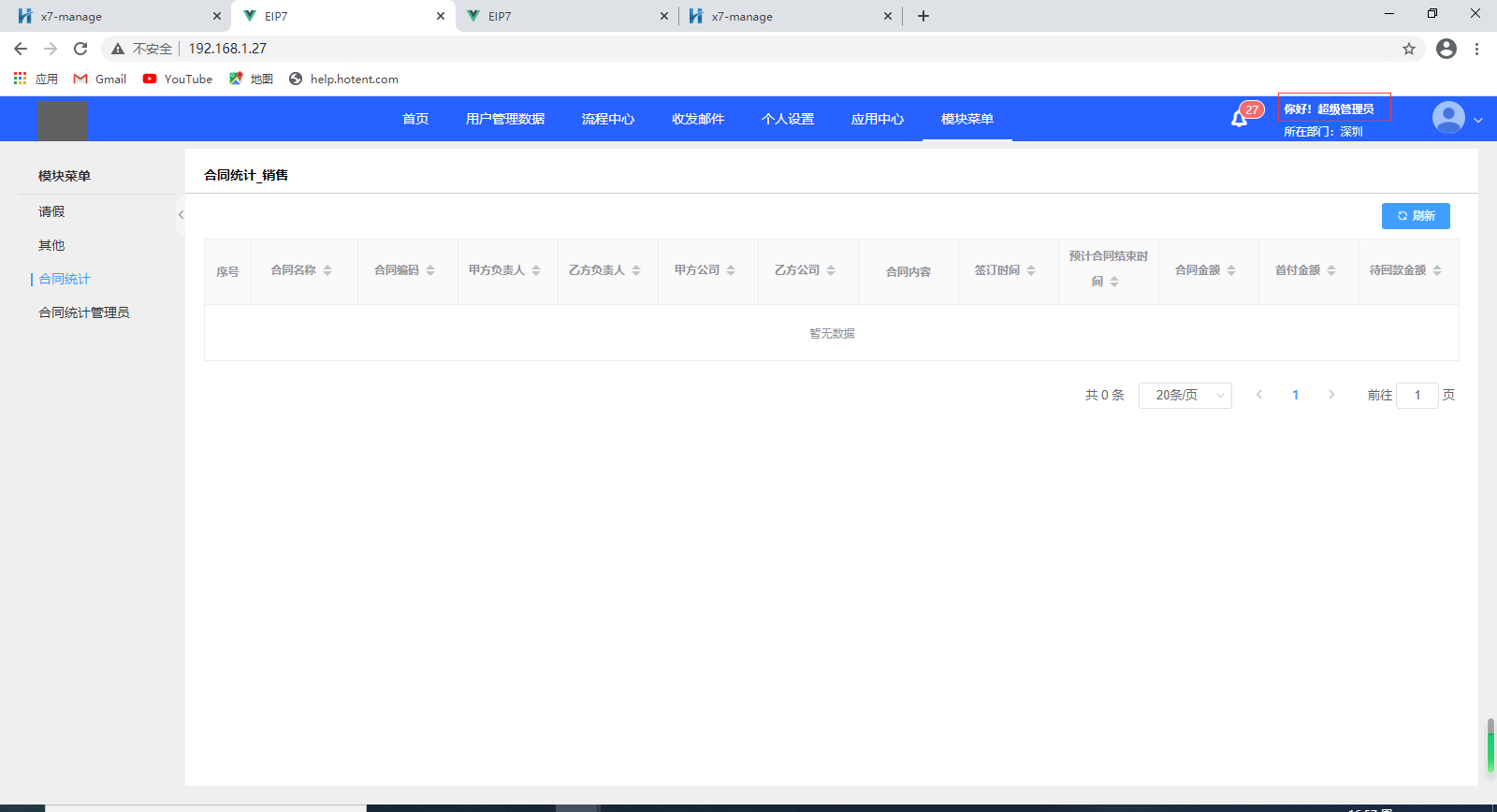Switch to the 应用中心 navigation item

[x=877, y=119]
